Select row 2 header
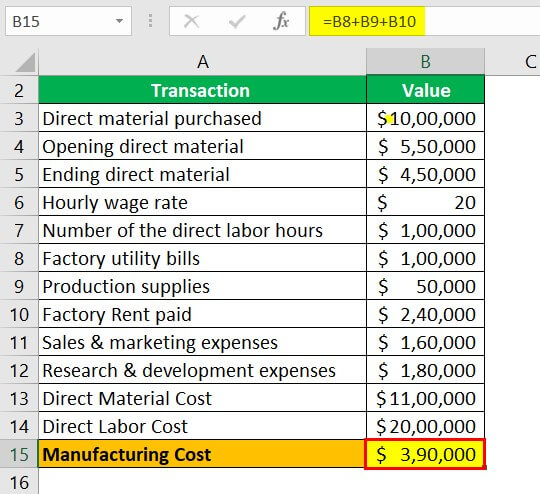 pyautogui.click(x=19, y=90)
